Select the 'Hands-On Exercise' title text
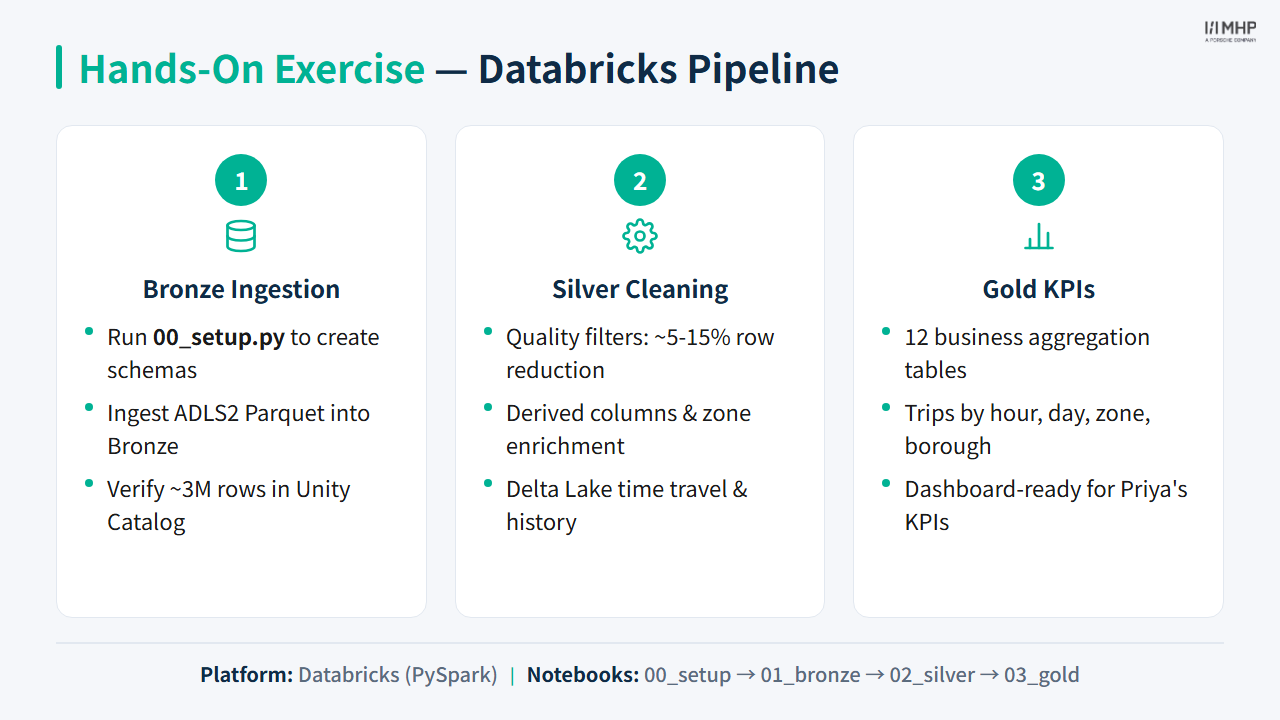This screenshot has width=1280, height=720. 252,69
